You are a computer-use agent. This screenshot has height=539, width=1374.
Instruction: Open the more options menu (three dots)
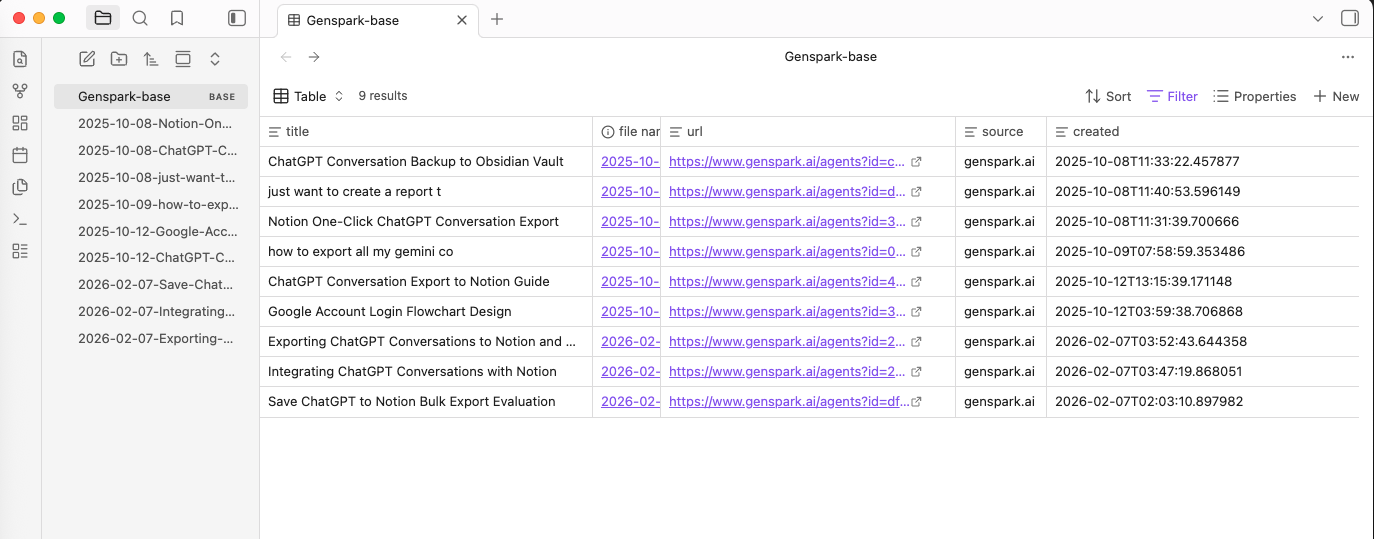click(x=1348, y=57)
